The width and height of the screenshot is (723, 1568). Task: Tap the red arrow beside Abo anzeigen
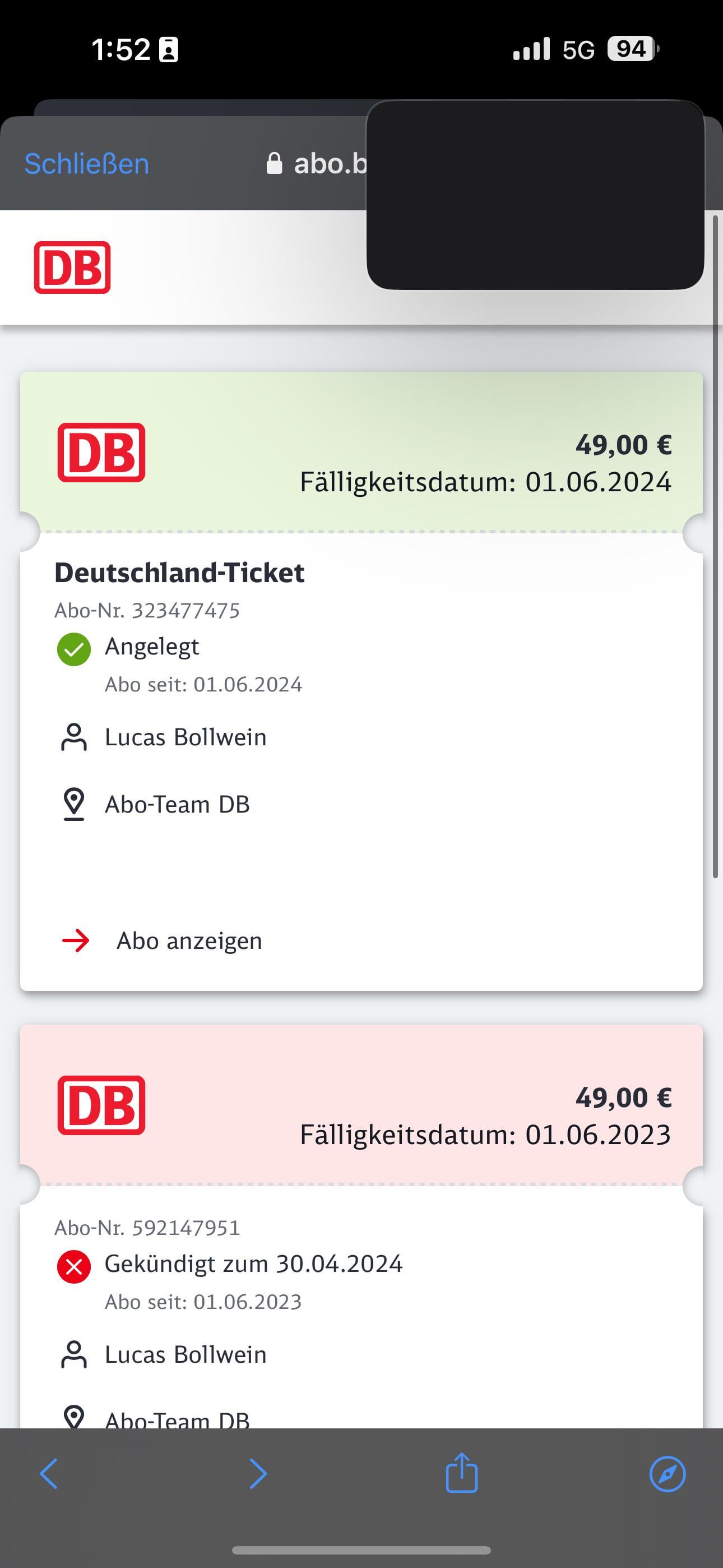pyautogui.click(x=76, y=940)
